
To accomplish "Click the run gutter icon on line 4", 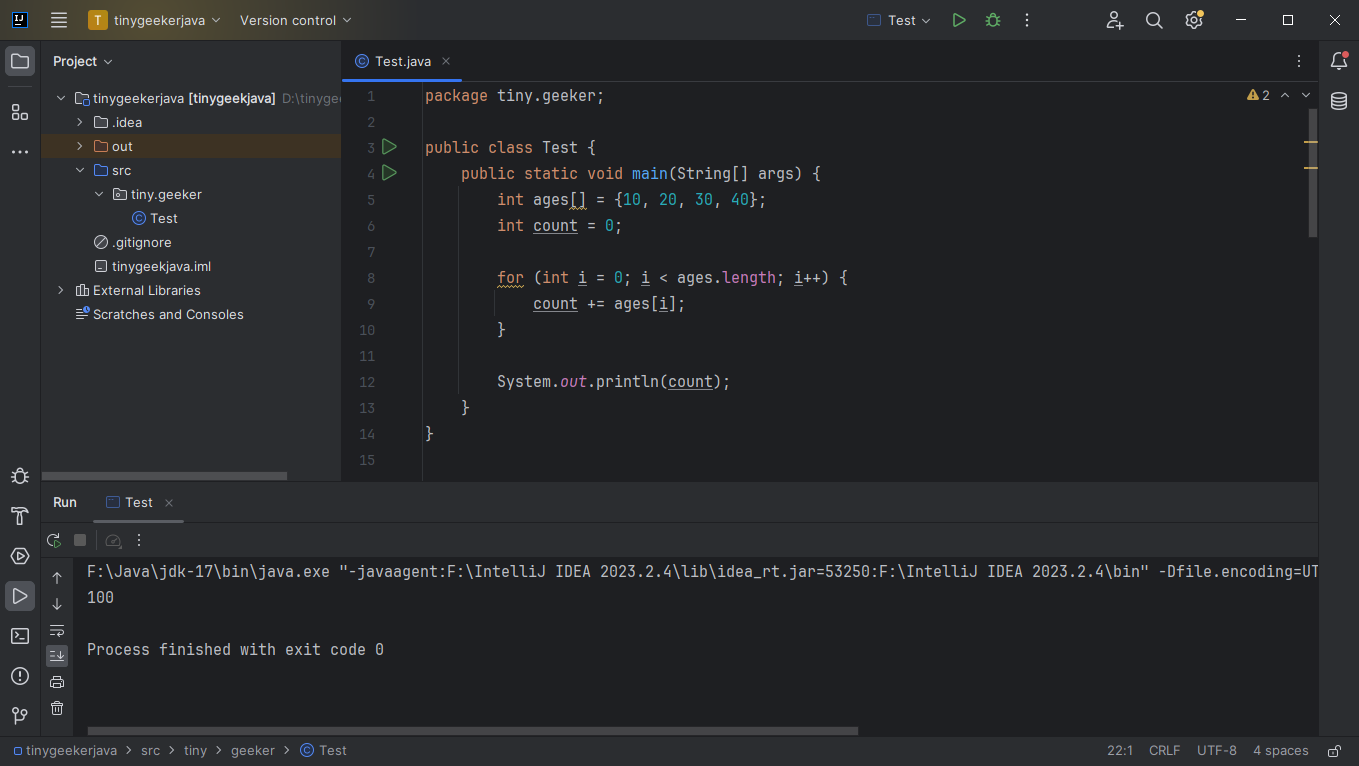I will coord(390,173).
